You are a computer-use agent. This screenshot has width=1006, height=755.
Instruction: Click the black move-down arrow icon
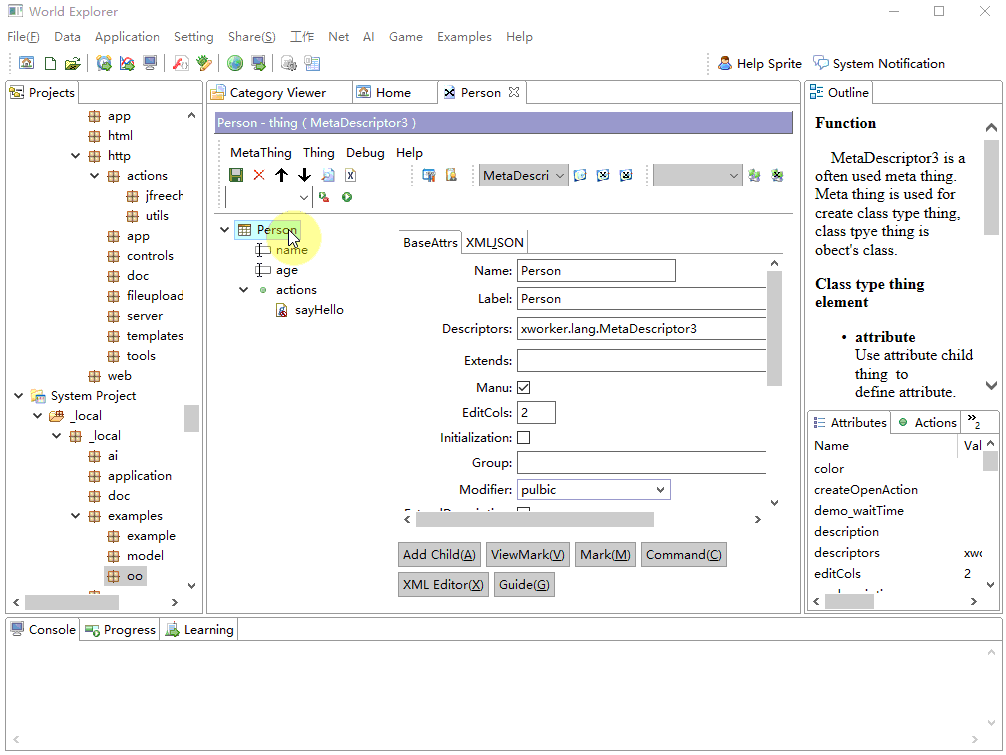pos(305,175)
